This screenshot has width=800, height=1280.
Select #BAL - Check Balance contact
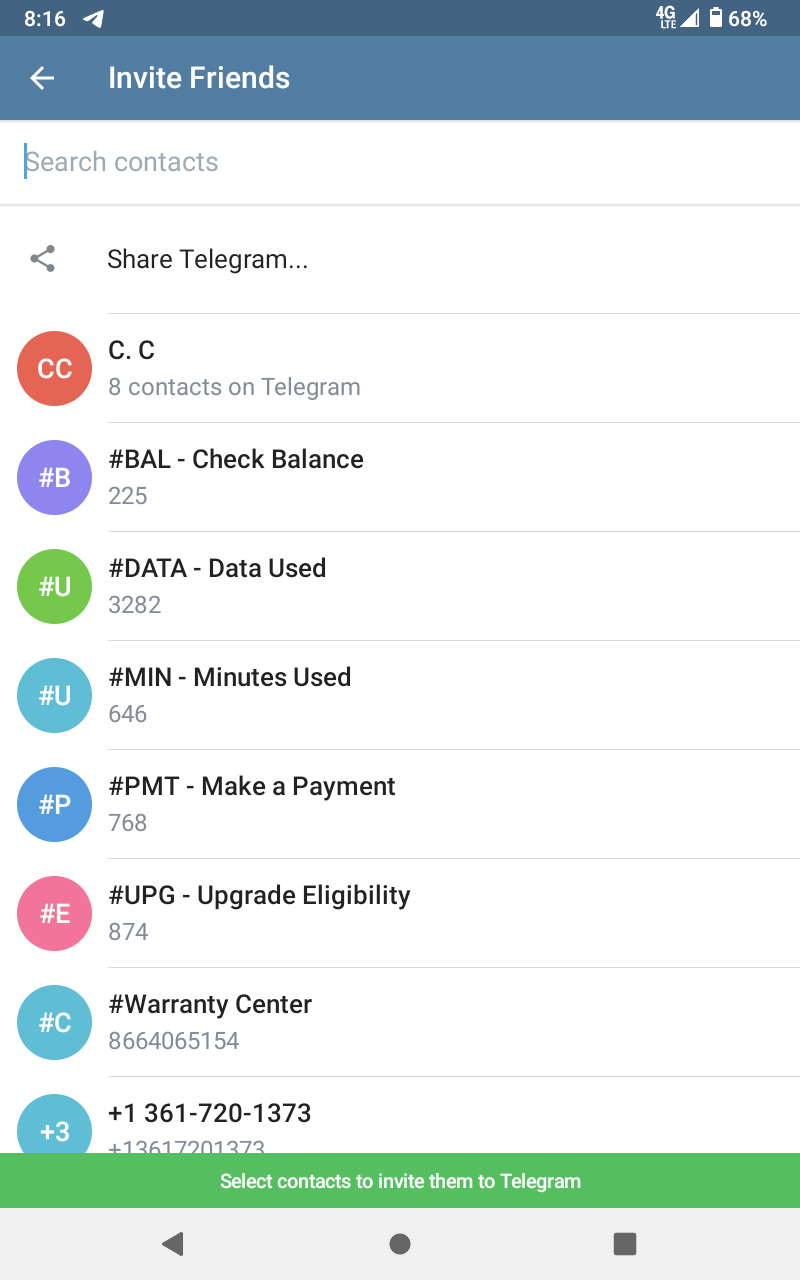(400, 477)
